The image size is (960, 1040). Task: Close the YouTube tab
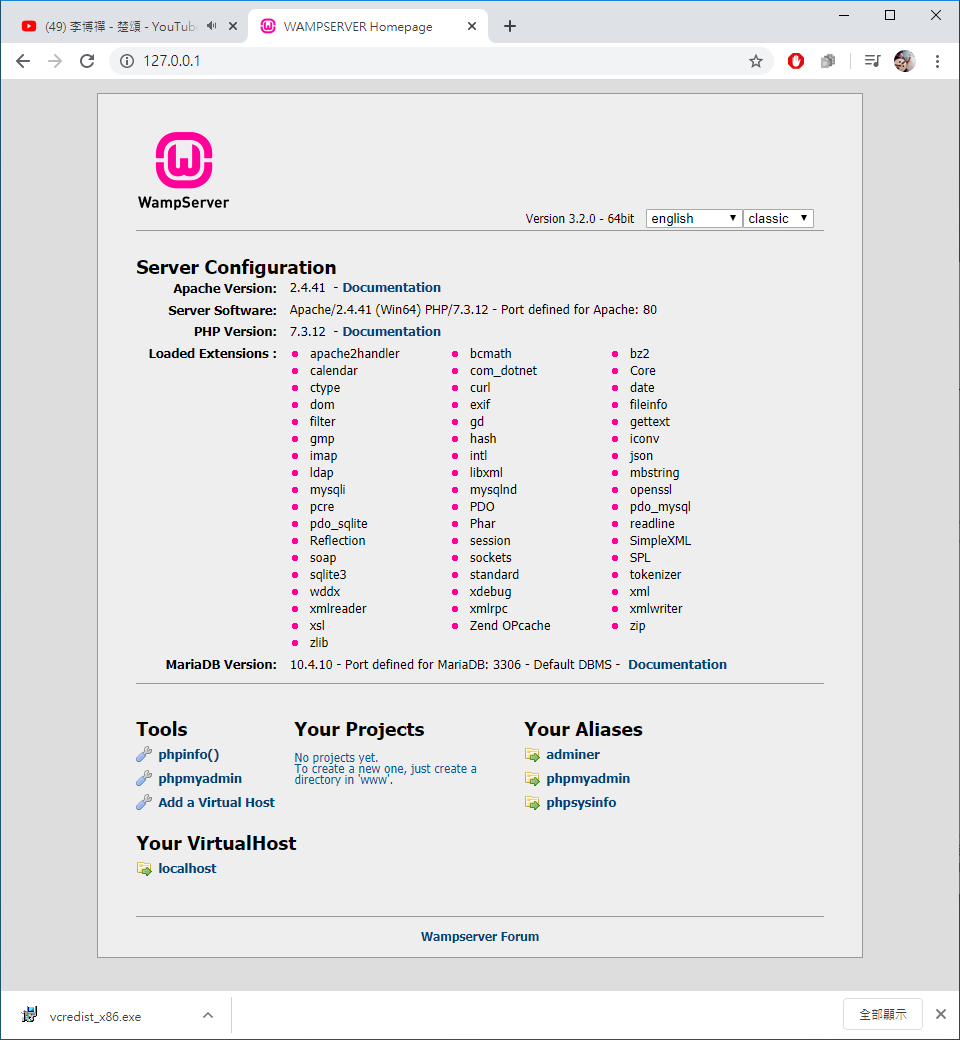[x=233, y=26]
